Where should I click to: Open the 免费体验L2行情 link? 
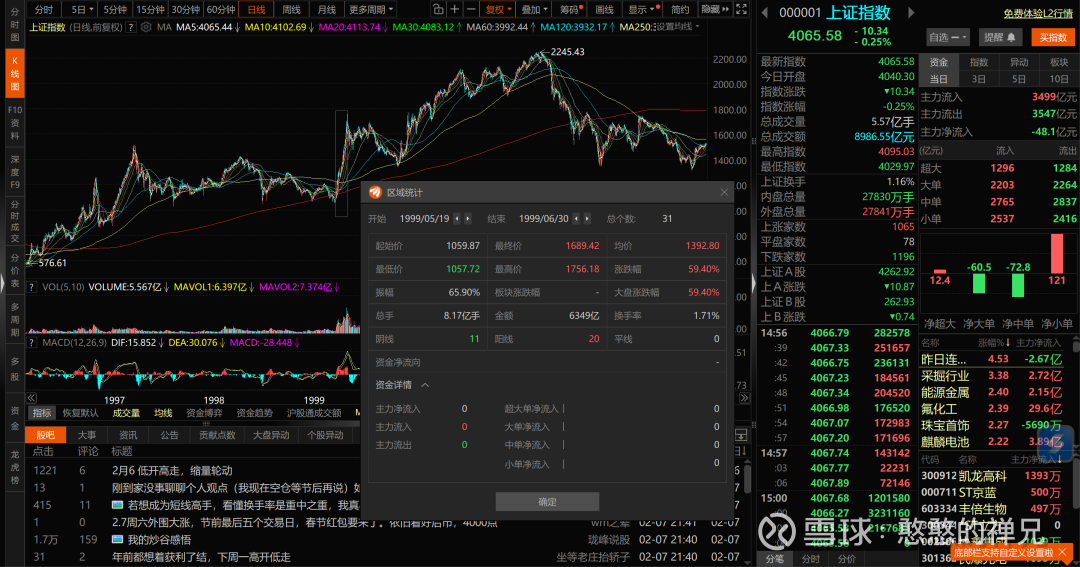click(x=1038, y=13)
